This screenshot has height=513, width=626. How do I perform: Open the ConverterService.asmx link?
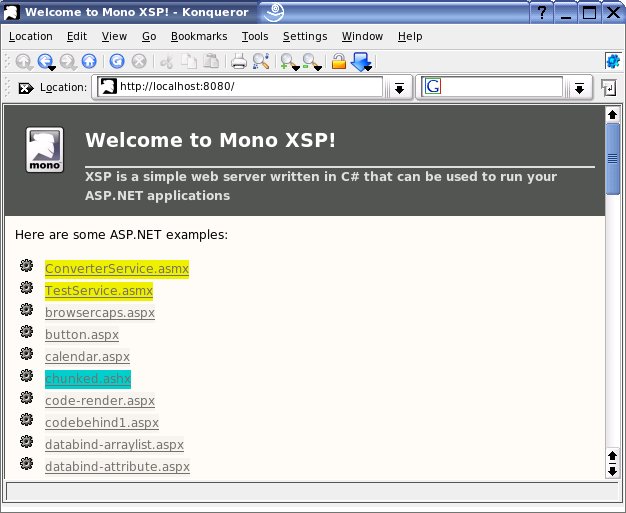pyautogui.click(x=117, y=269)
